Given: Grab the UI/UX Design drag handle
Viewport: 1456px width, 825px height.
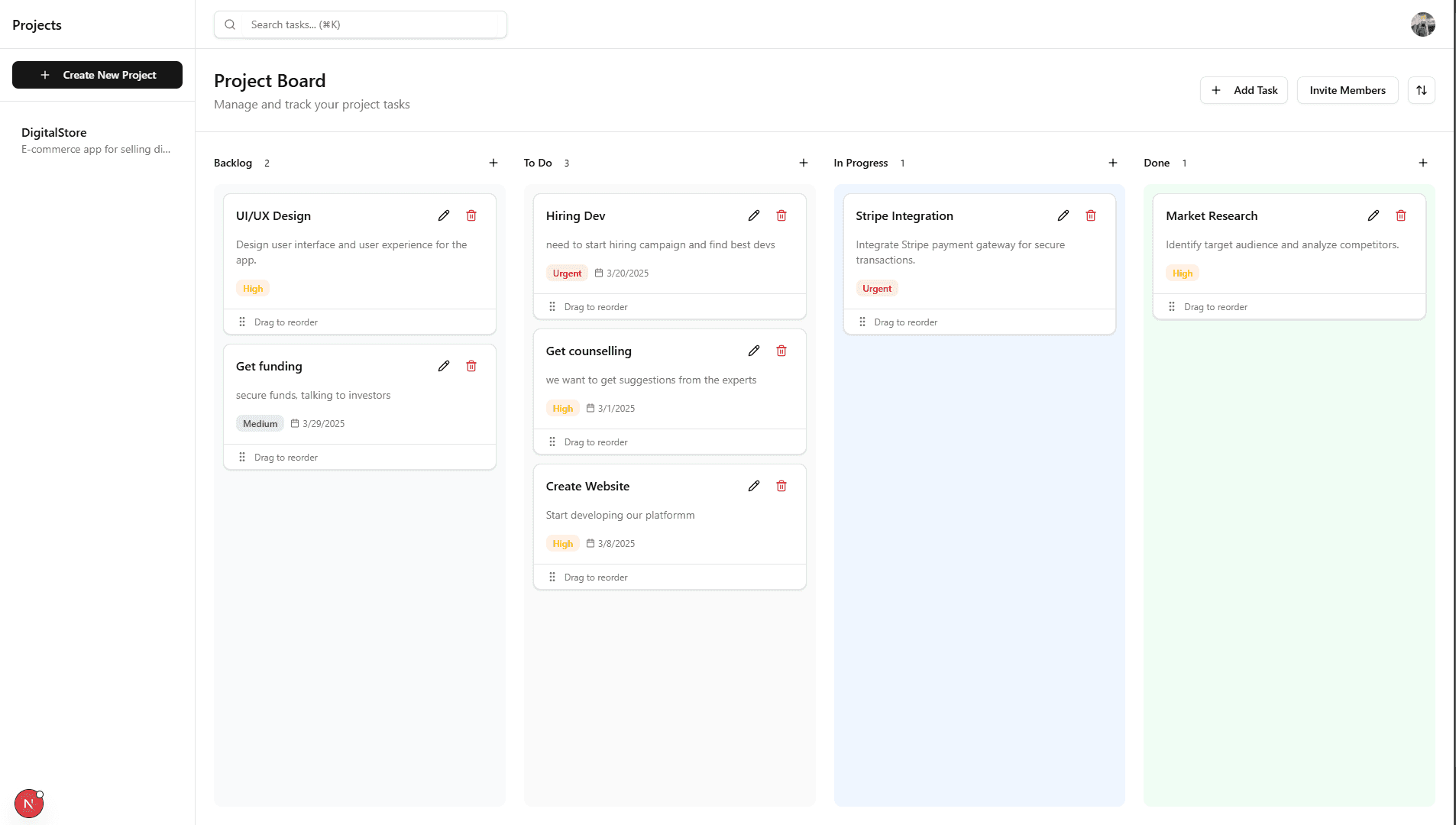Looking at the screenshot, I should coord(242,322).
